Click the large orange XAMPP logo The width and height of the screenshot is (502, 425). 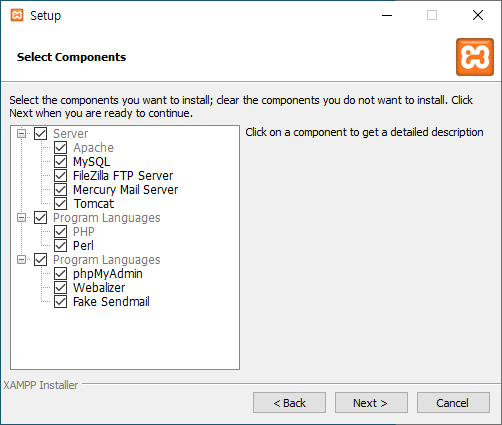(x=475, y=57)
